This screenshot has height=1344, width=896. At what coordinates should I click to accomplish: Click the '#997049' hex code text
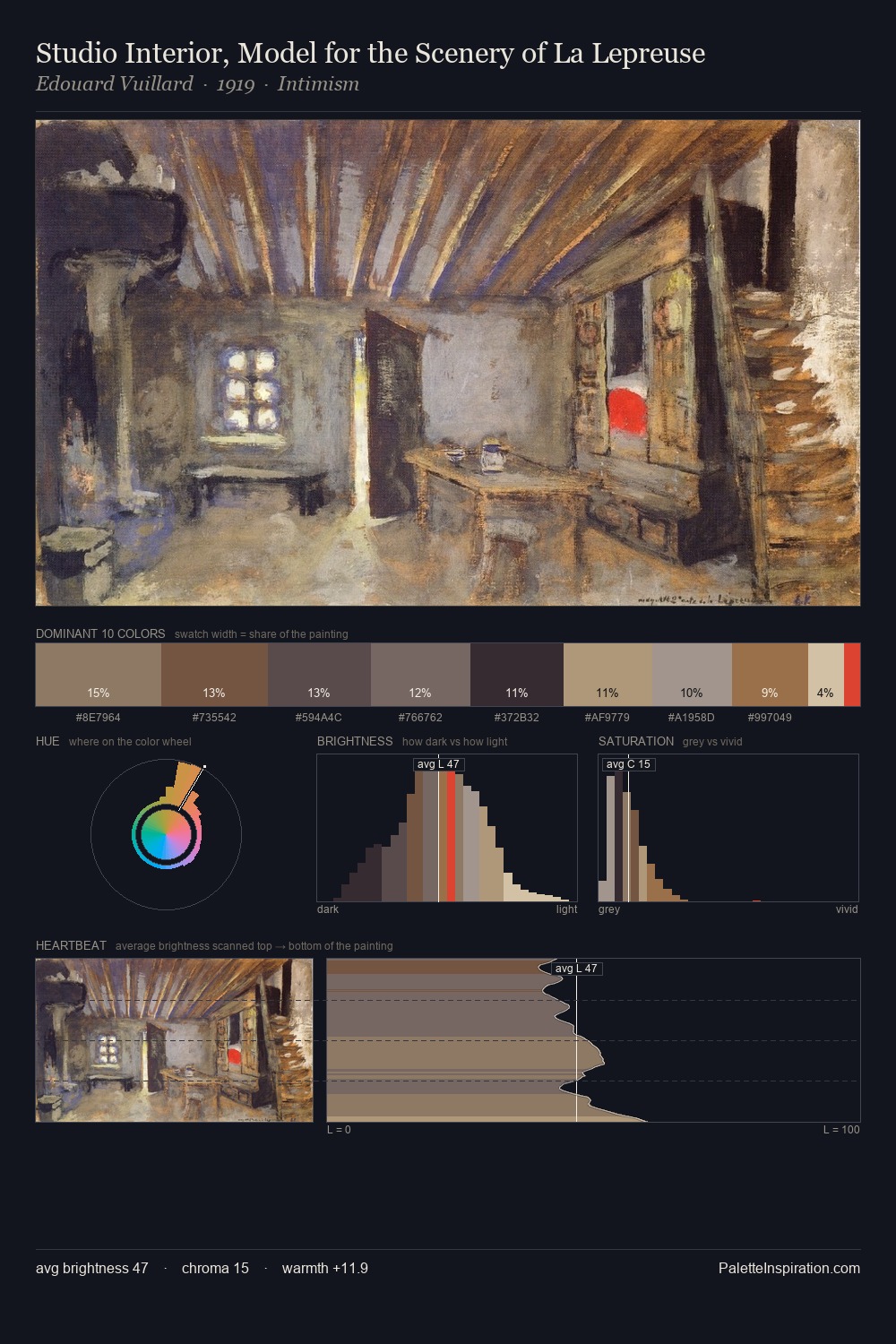click(770, 717)
